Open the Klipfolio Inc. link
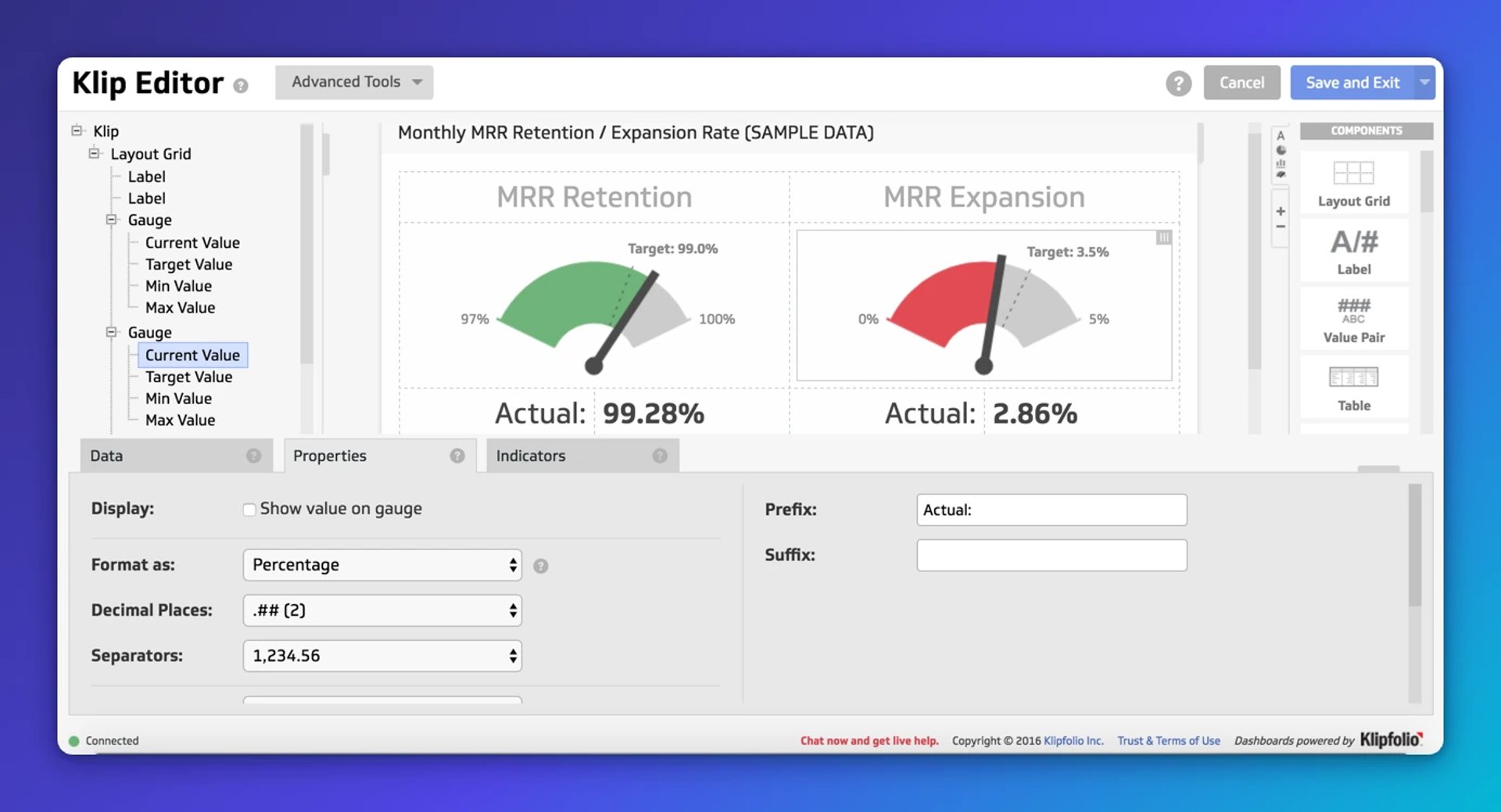Viewport: 1501px width, 812px height. 1073,741
